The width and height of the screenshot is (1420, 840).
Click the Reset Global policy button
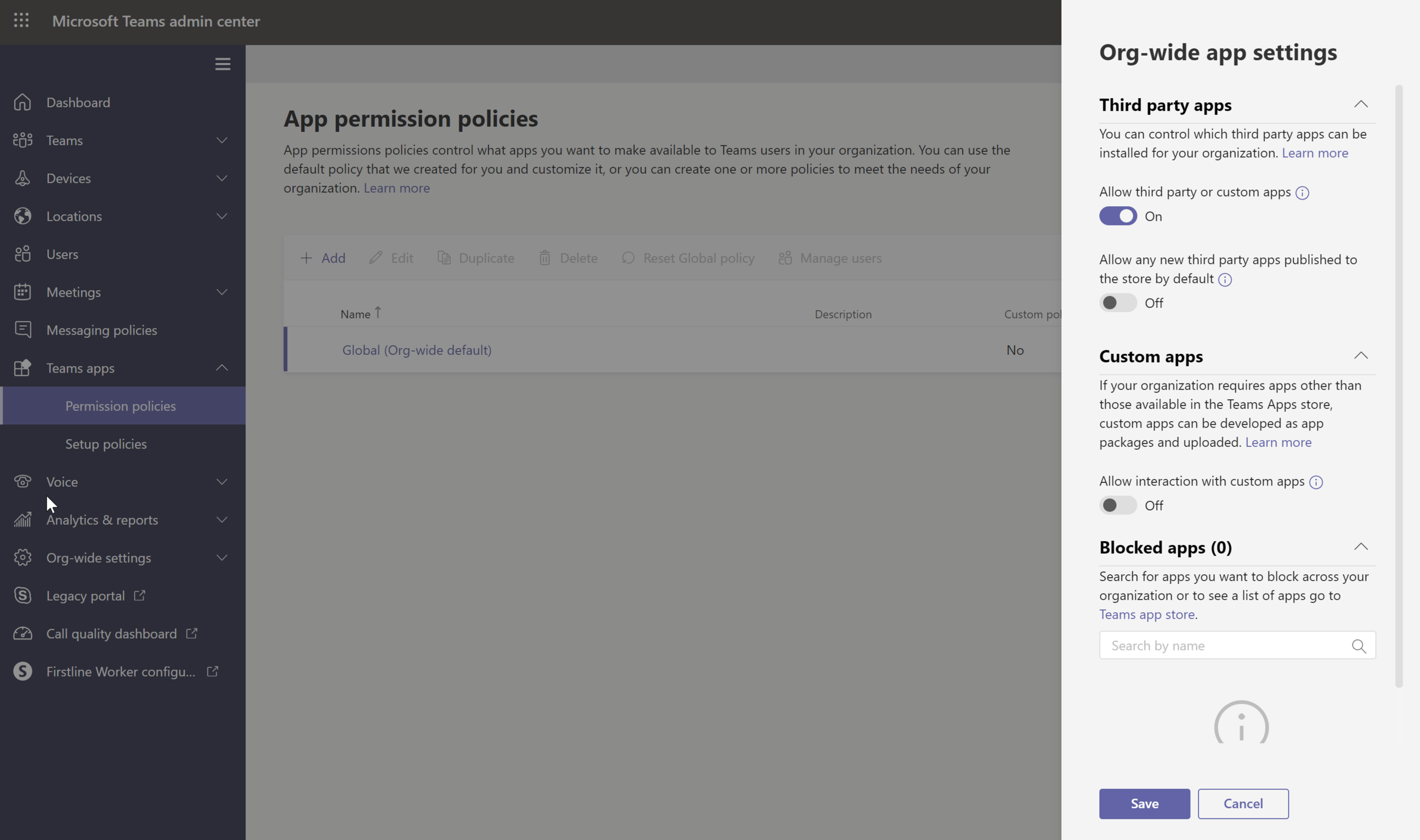(x=688, y=258)
